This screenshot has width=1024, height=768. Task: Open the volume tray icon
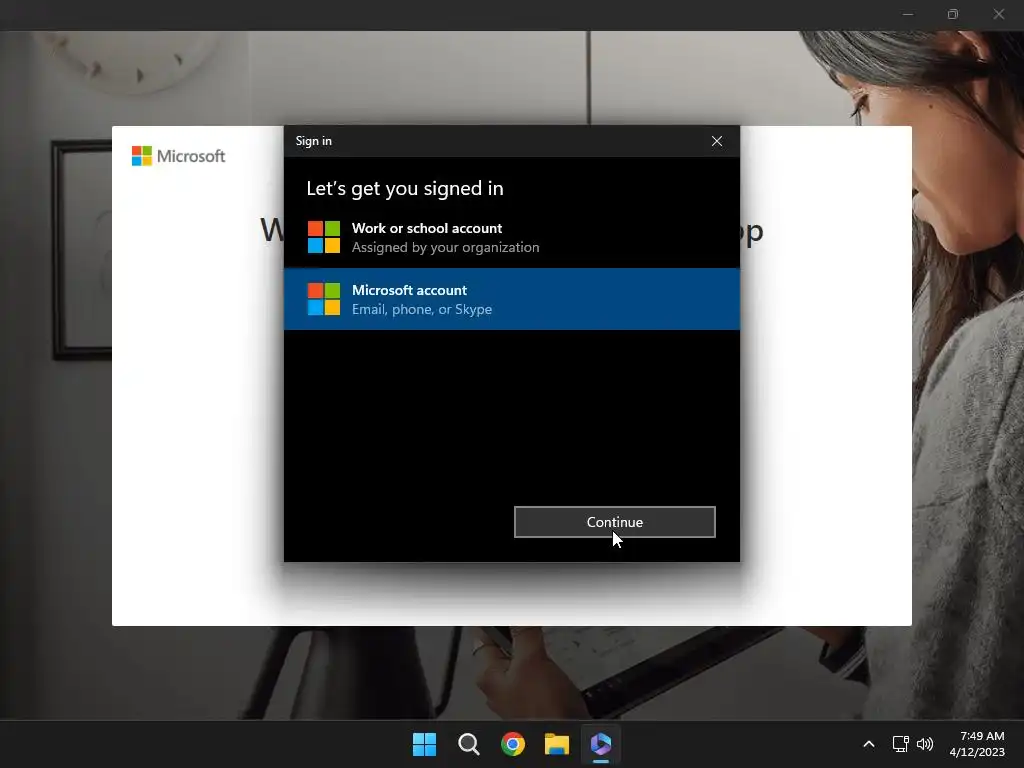pos(925,744)
